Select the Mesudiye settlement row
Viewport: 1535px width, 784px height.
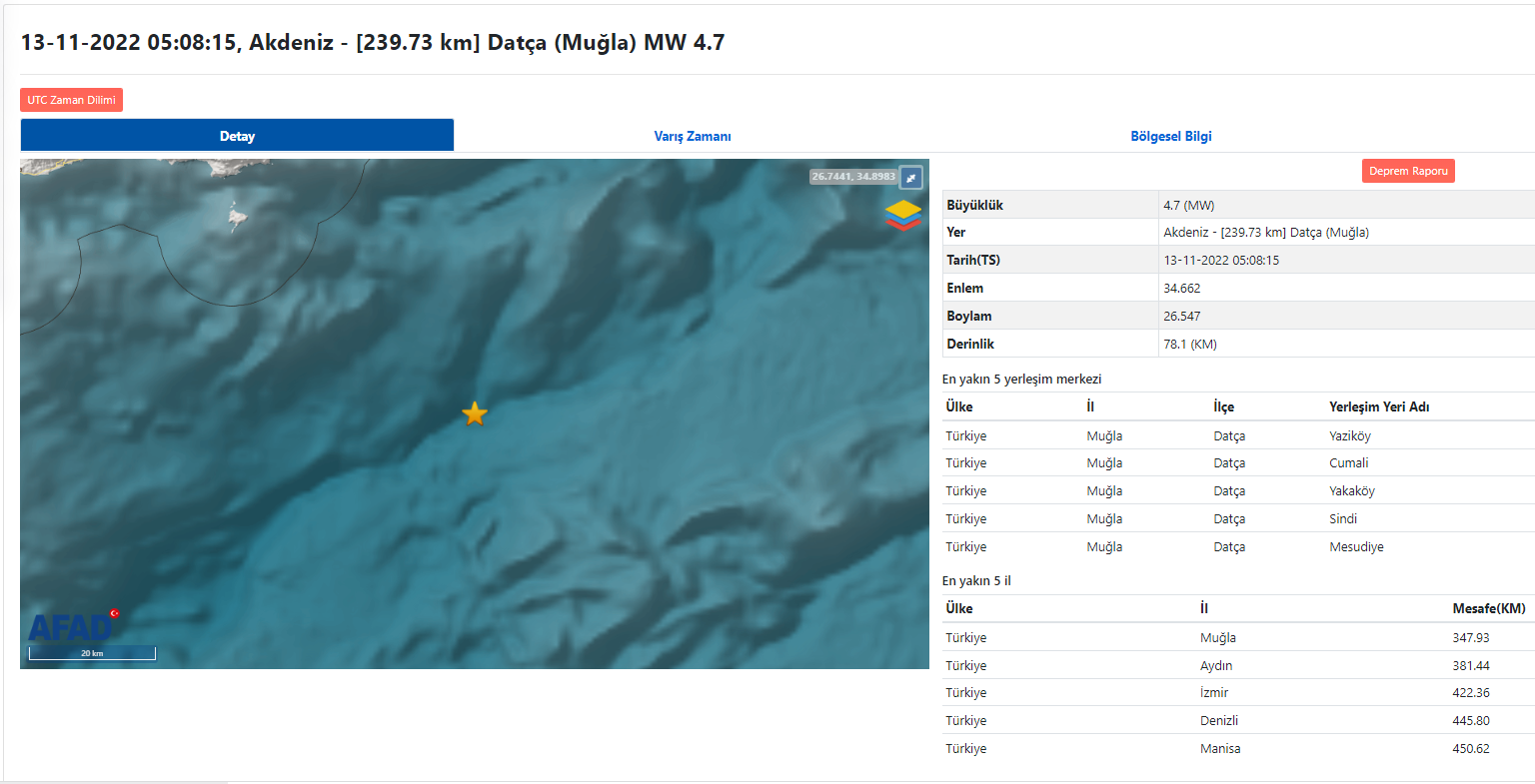point(1356,547)
